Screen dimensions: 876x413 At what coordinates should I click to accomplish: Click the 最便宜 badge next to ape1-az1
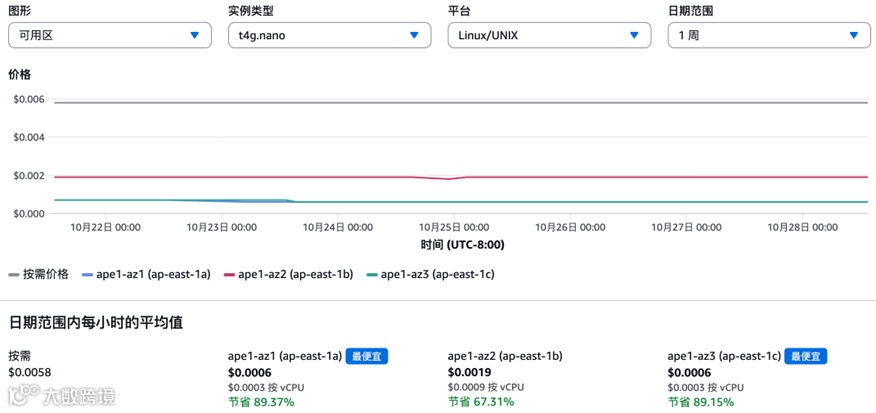366,357
